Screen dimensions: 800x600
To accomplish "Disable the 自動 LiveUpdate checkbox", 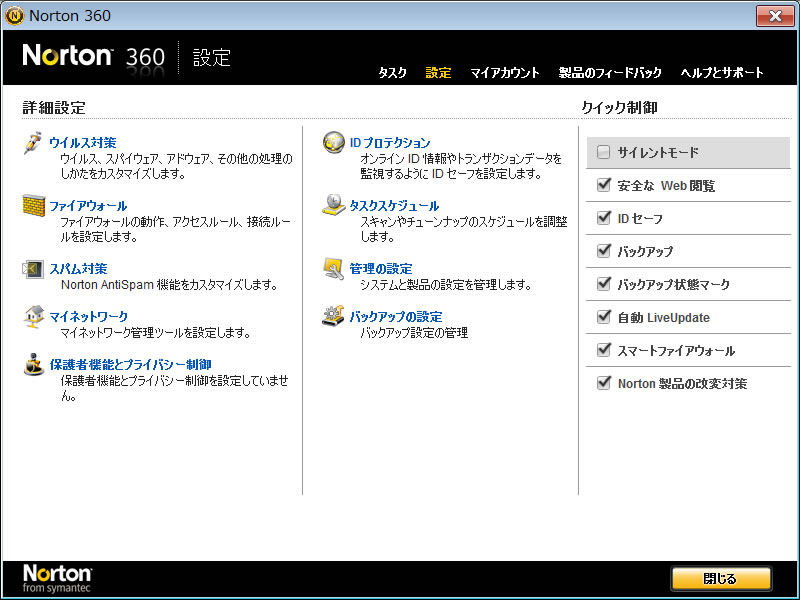I will tap(603, 317).
